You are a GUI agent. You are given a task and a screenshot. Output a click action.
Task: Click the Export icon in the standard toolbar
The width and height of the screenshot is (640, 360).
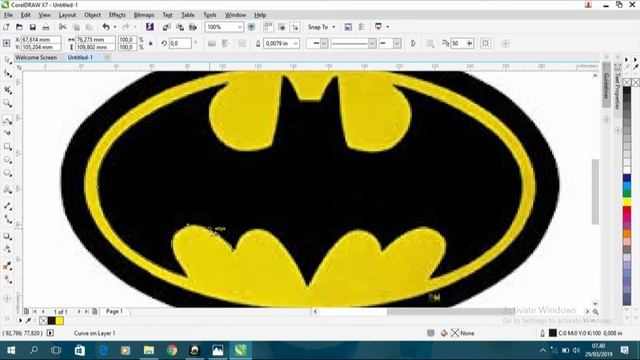pyautogui.click(x=180, y=27)
